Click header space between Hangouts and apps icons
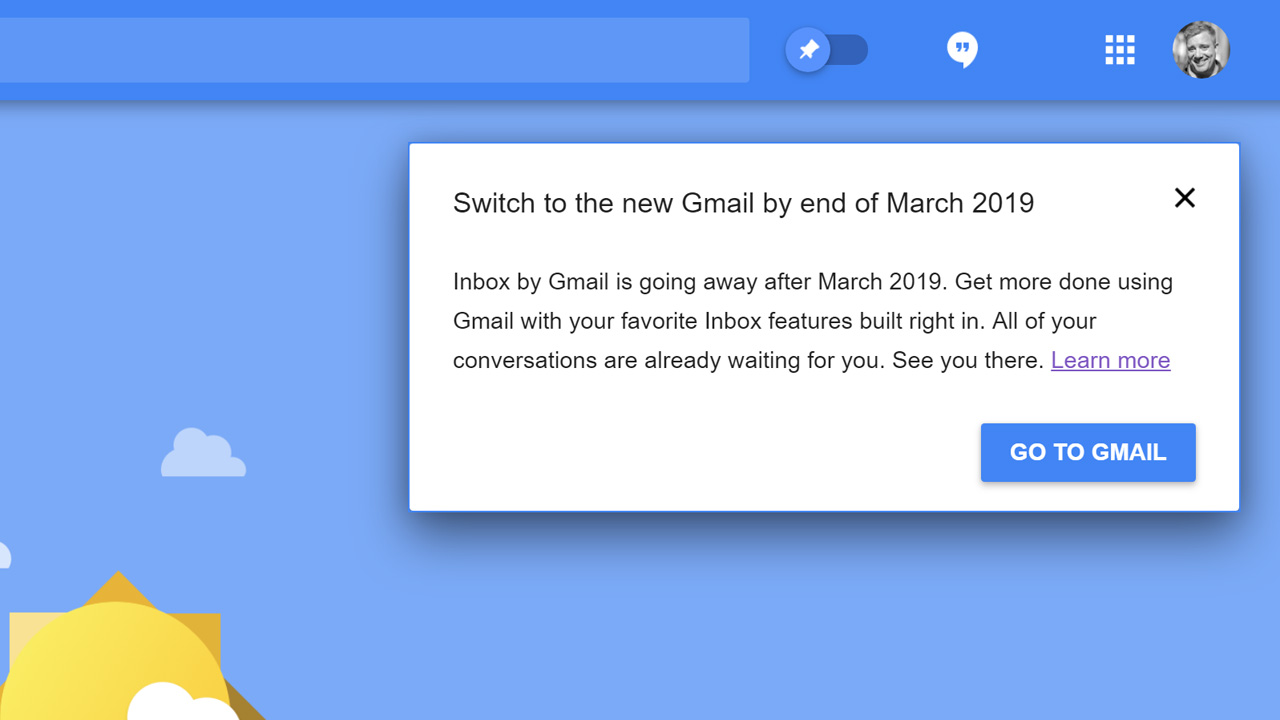Screen dimensions: 1280x720 point(1040,50)
